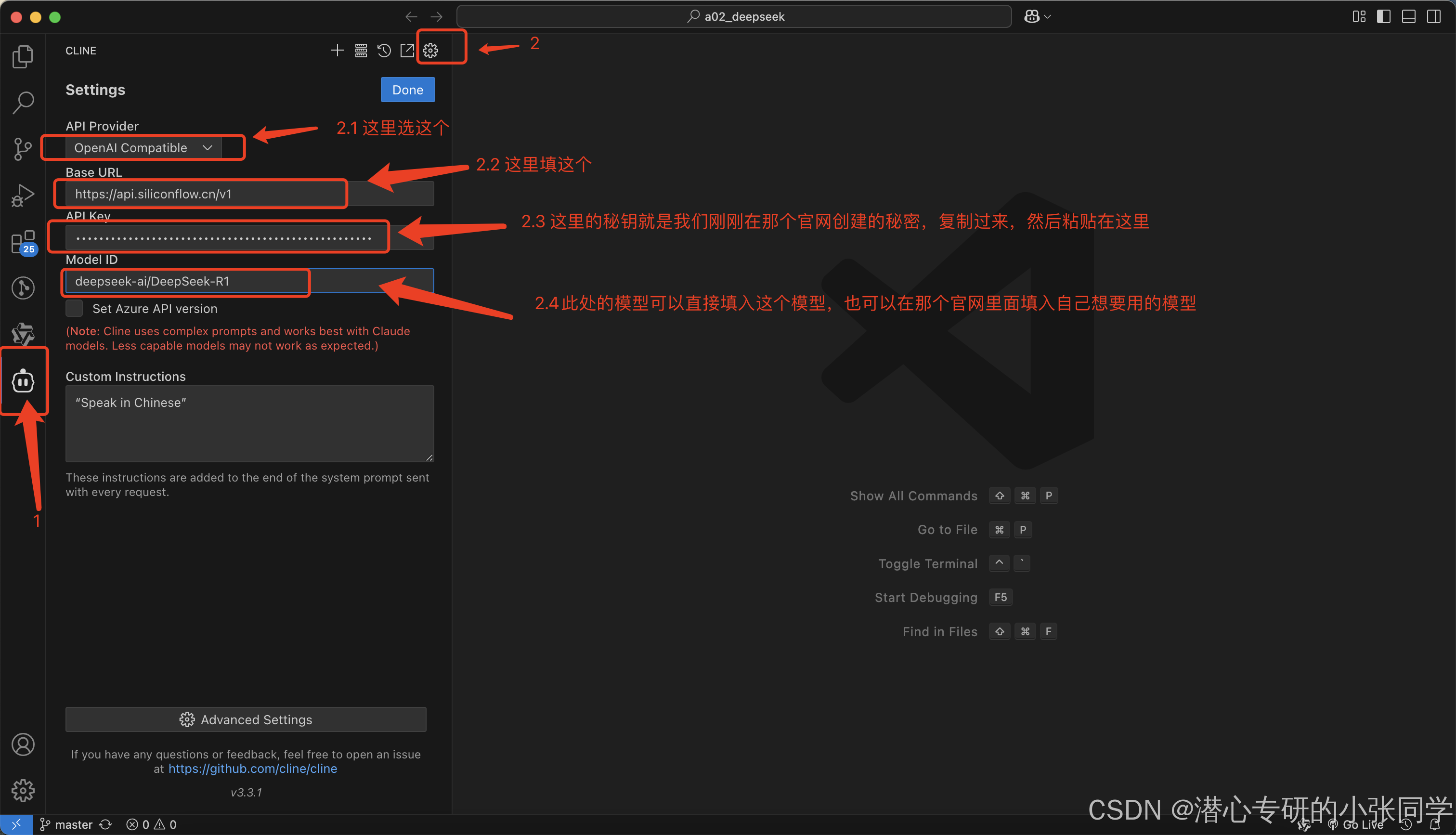The image size is (1456, 835).
Task: Open the Search view icon
Action: [23, 103]
